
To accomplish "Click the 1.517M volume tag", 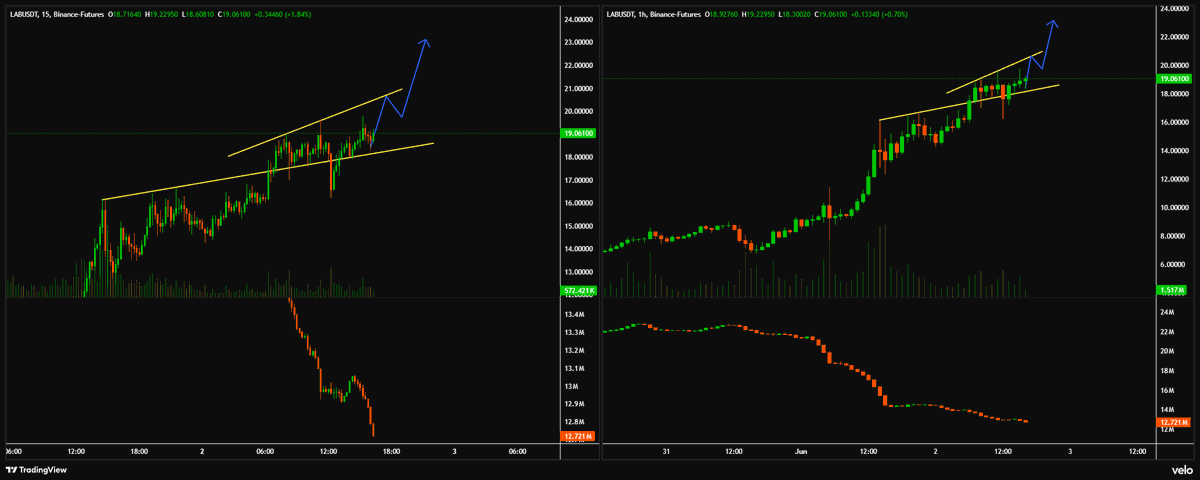I will [x=1171, y=291].
